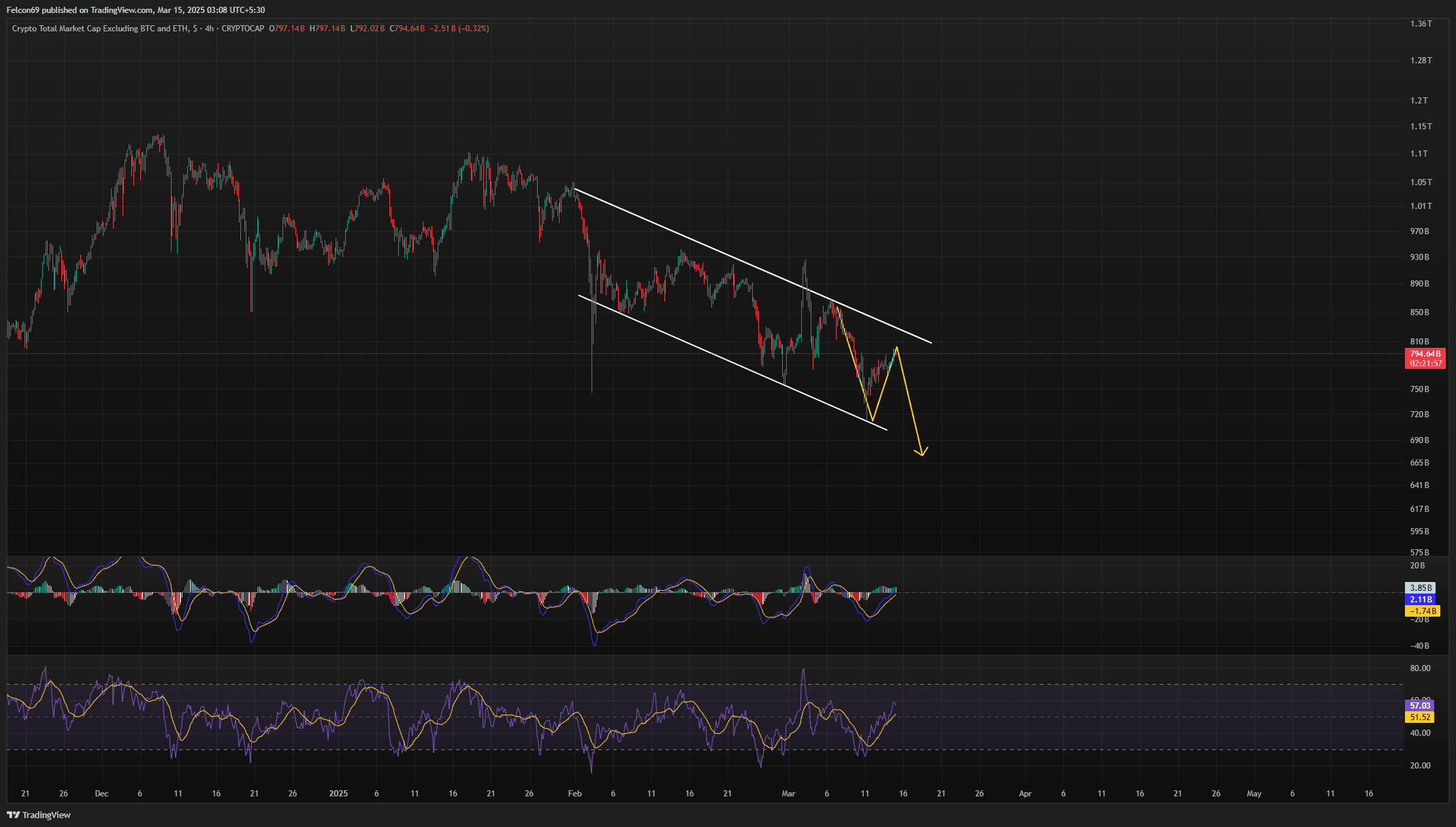Click the Apr label on the time axis
Screen dimensions: 1456x827
(1025, 794)
